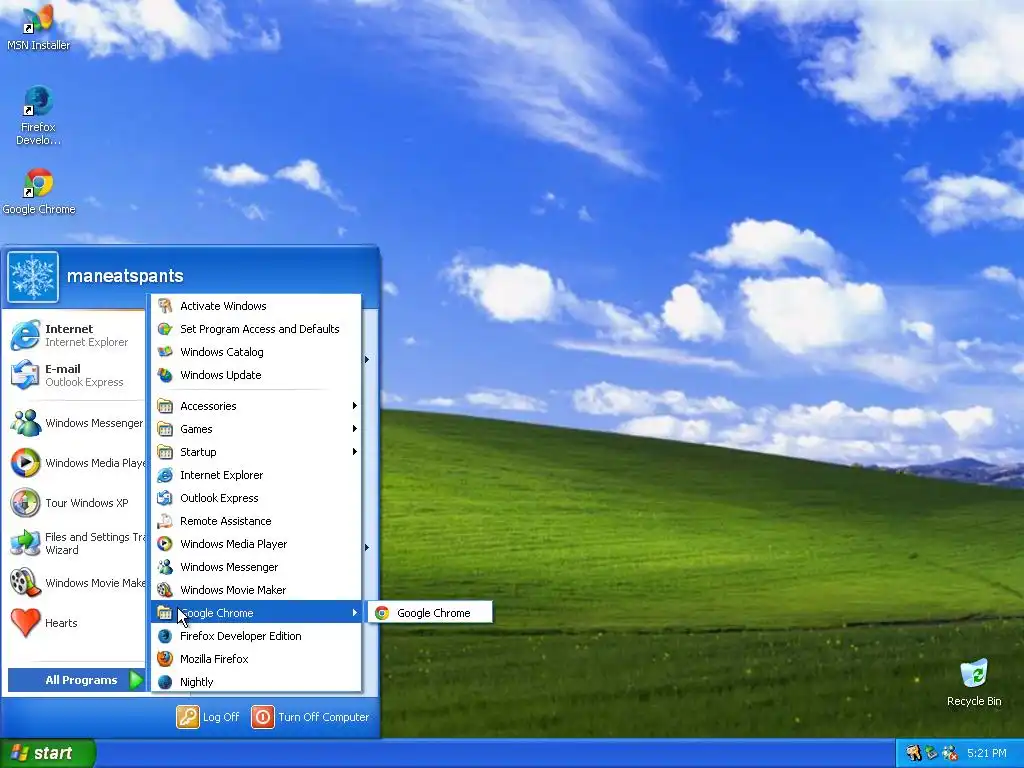Click the Tour Windows XP icon
The height and width of the screenshot is (768, 1024).
25,503
